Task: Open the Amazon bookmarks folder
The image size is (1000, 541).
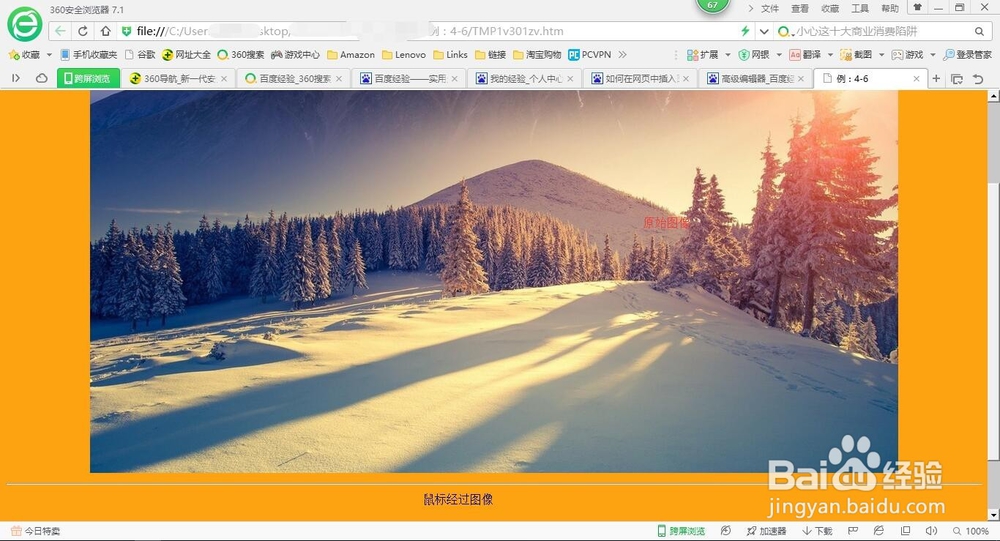Action: [351, 55]
